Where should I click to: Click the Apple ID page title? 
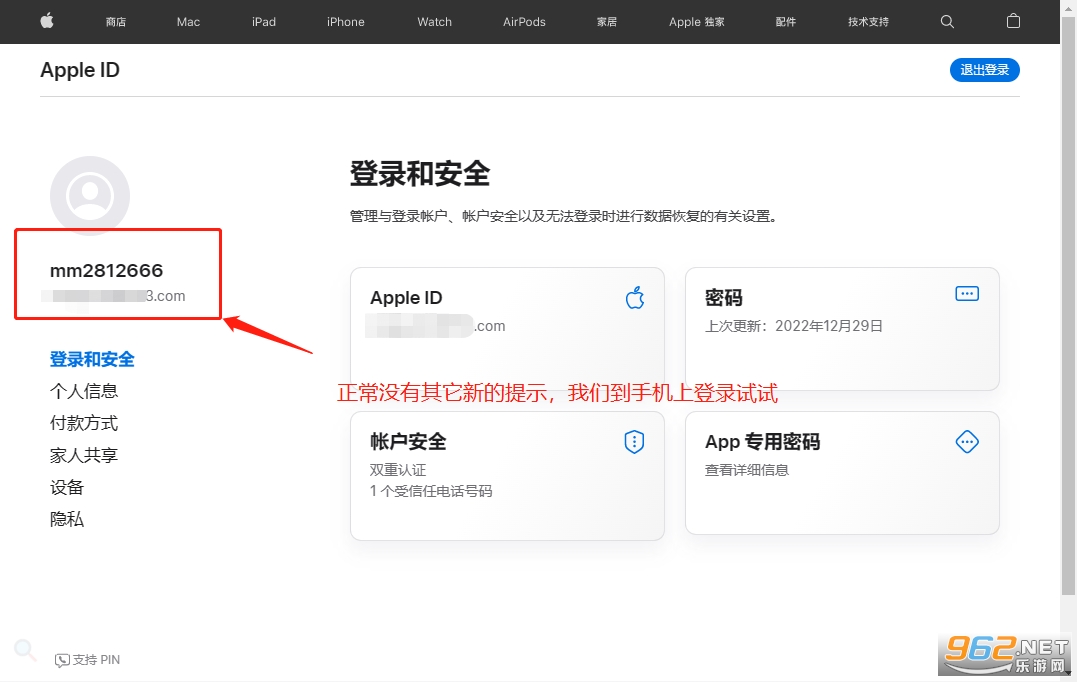[80, 70]
